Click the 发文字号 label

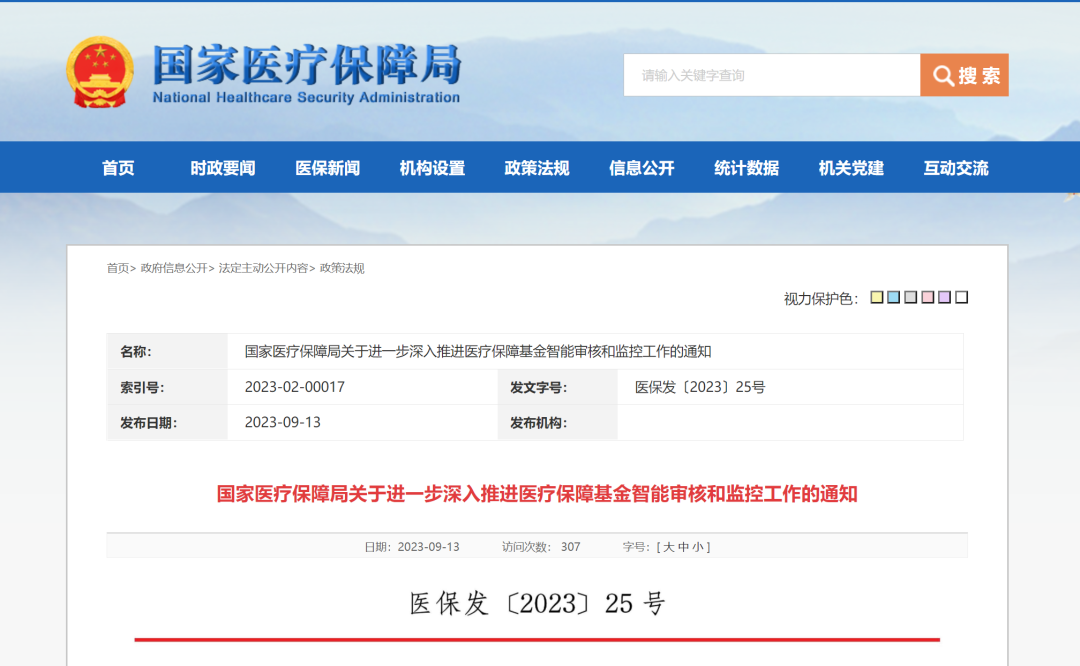tap(539, 388)
